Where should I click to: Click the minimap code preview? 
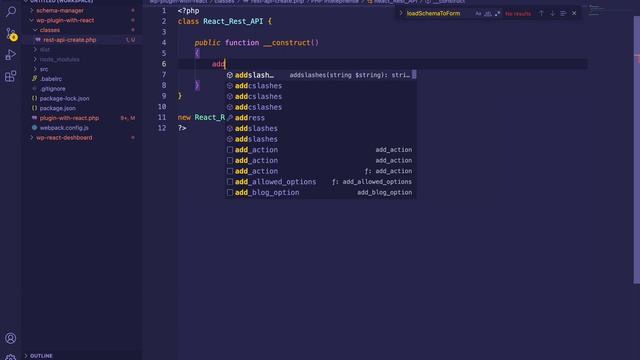(x=595, y=10)
